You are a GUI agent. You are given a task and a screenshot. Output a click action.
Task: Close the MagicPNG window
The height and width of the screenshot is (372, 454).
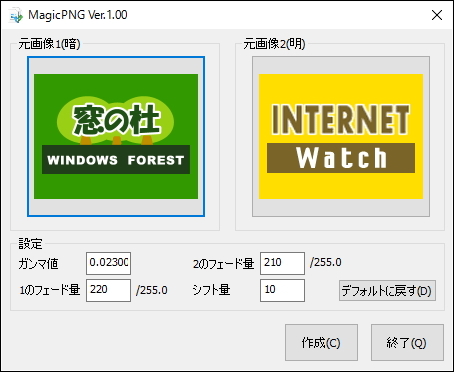[x=437, y=15]
